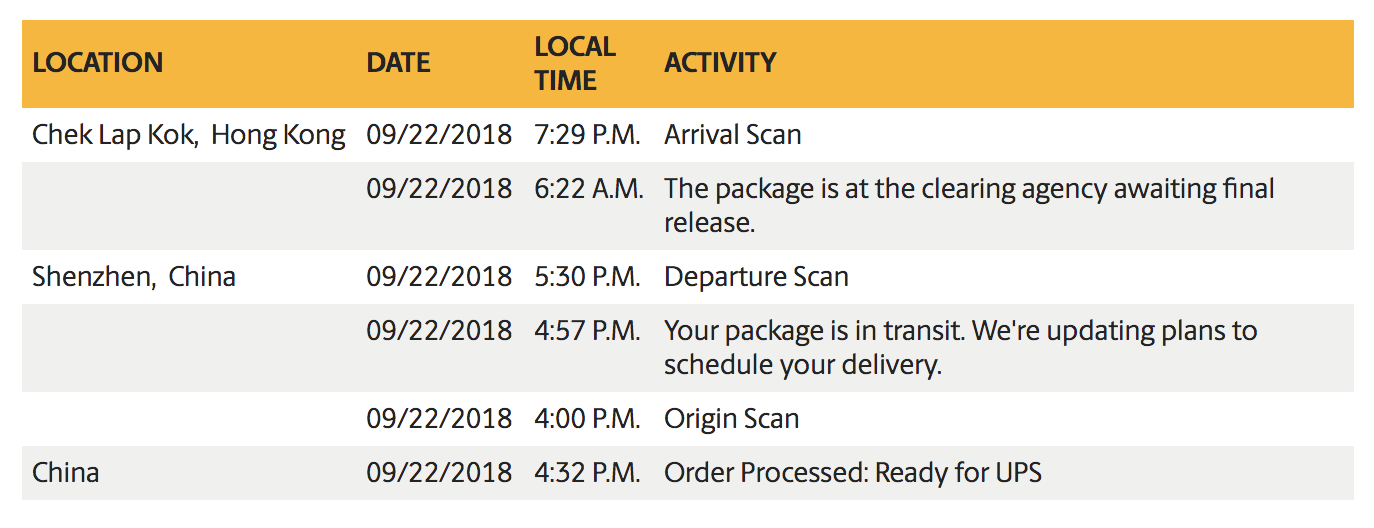The image size is (1374, 528).
Task: Select the Arrival Scan activity text
Action: [733, 134]
